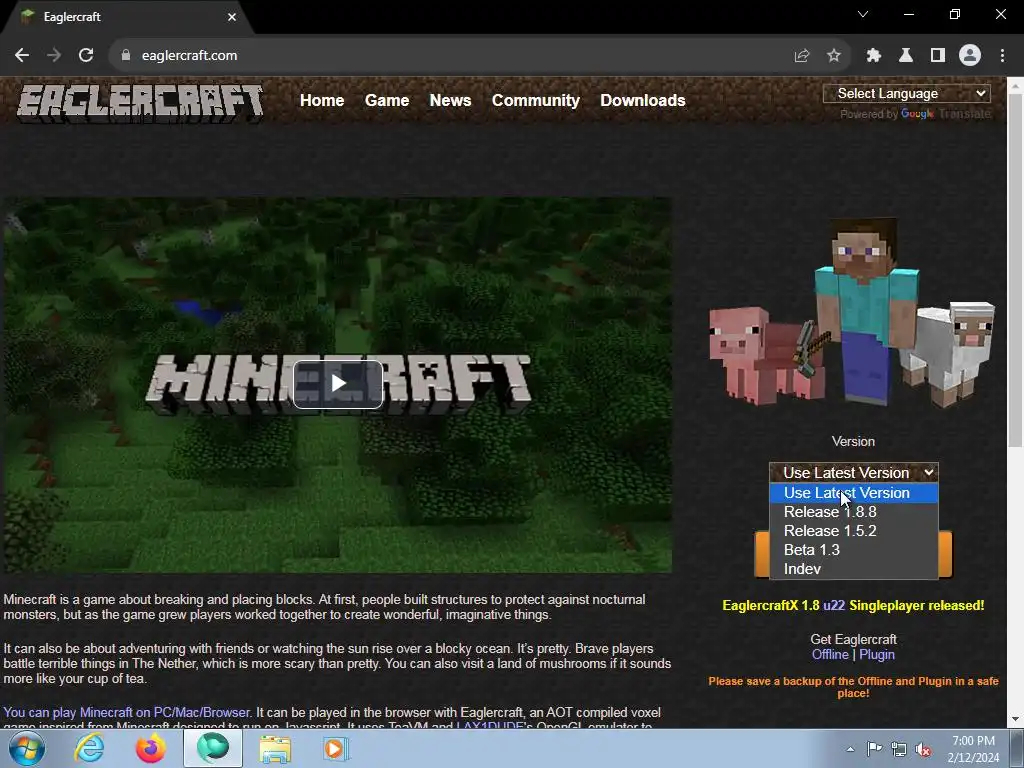Open the Offline download link
The width and height of the screenshot is (1024, 768).
pyautogui.click(x=830, y=654)
